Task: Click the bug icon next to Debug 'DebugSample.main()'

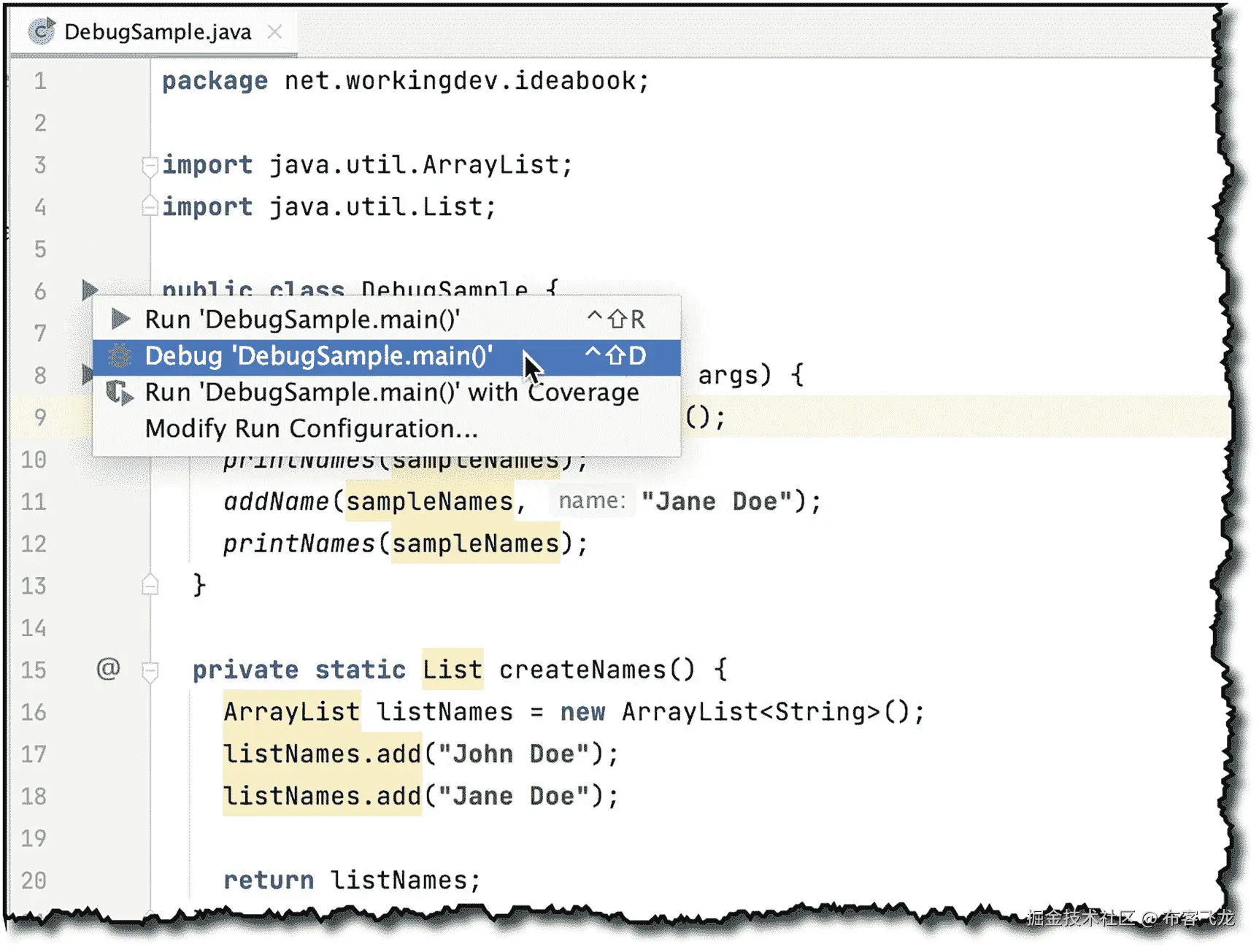Action: pos(119,357)
